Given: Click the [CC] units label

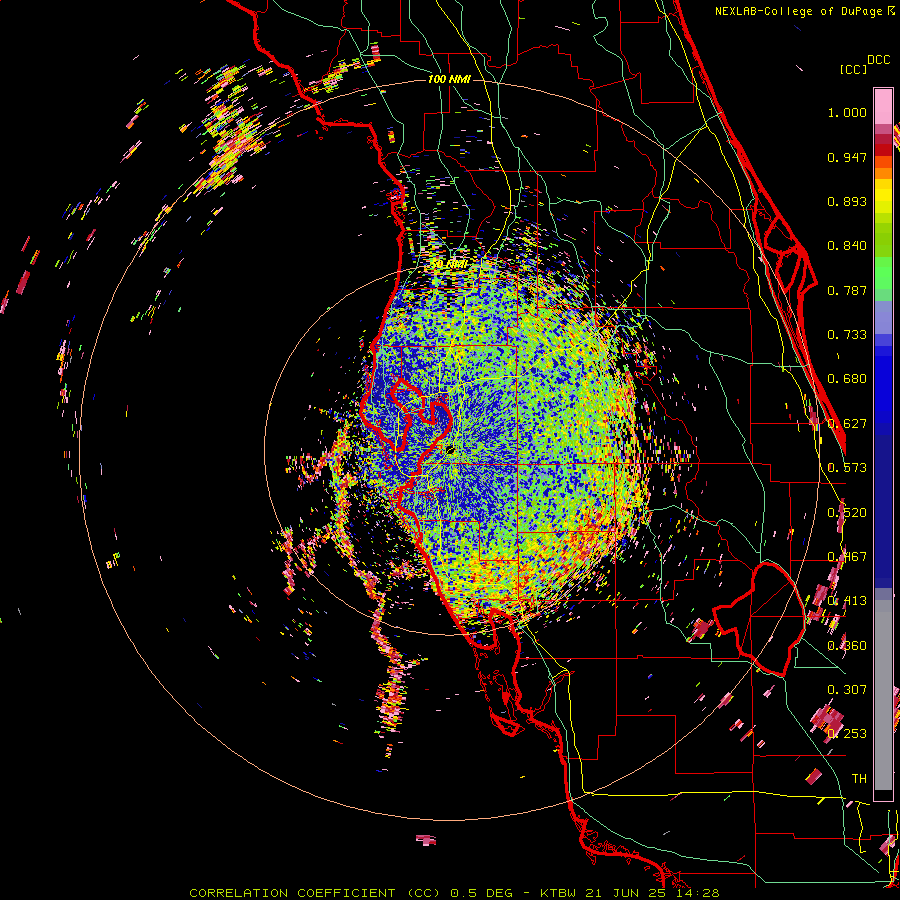Looking at the screenshot, I should click(x=854, y=69).
